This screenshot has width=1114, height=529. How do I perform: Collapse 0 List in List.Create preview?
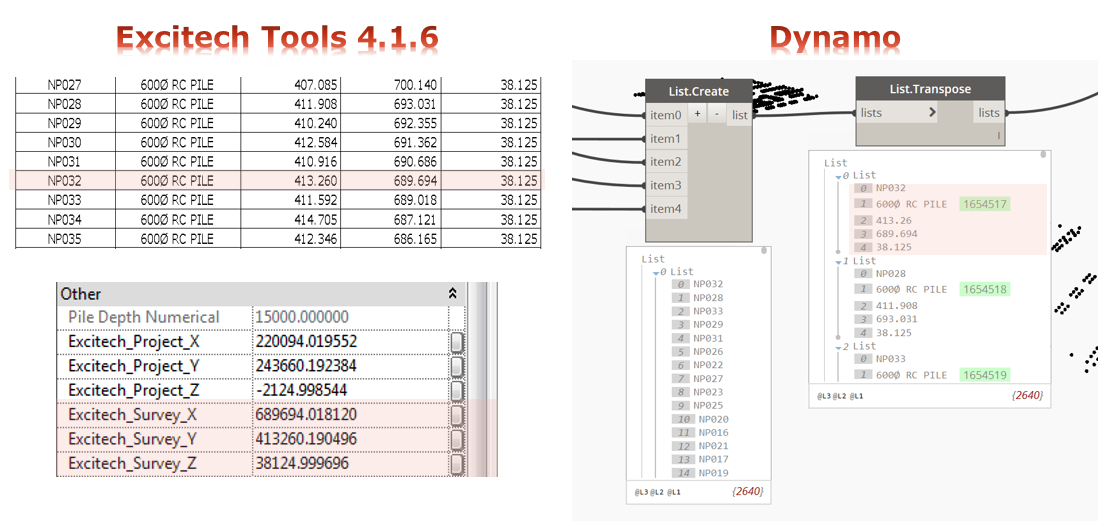click(x=656, y=273)
